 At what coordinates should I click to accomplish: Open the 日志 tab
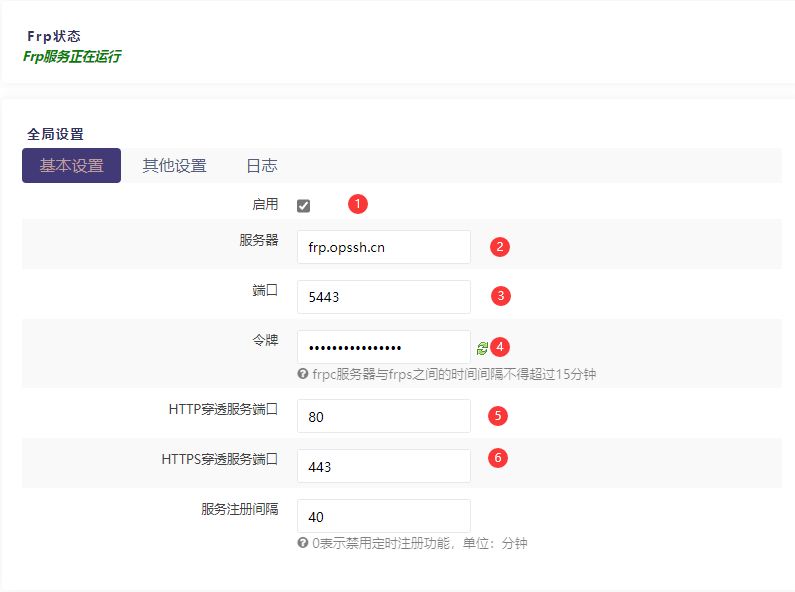pos(262,165)
